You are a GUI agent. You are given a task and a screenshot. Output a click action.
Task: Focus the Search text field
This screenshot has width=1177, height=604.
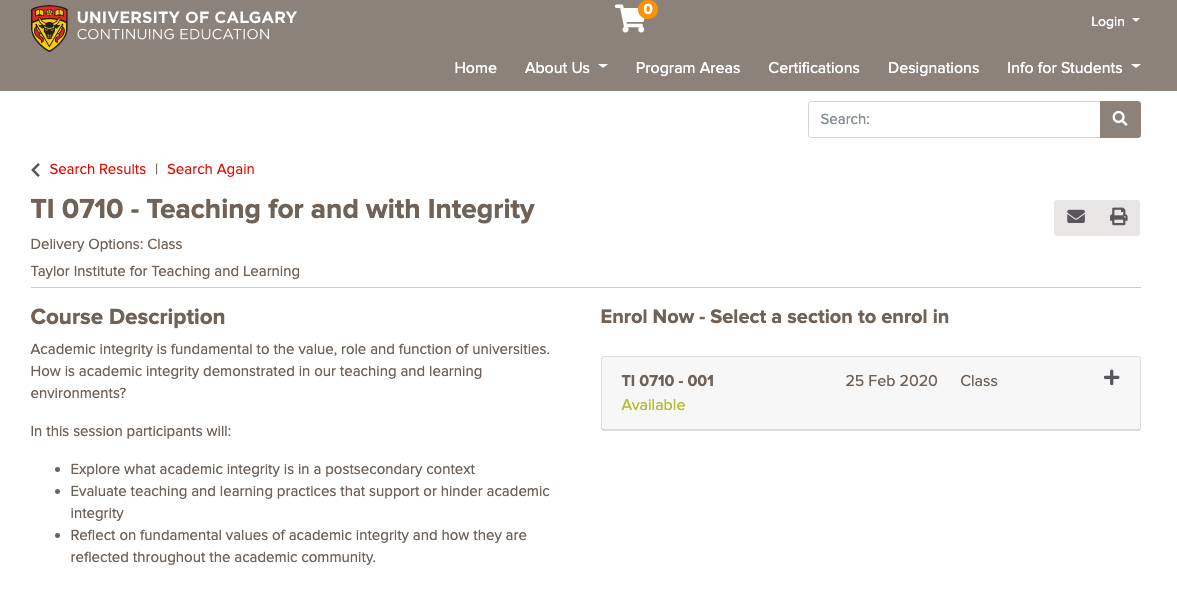954,119
